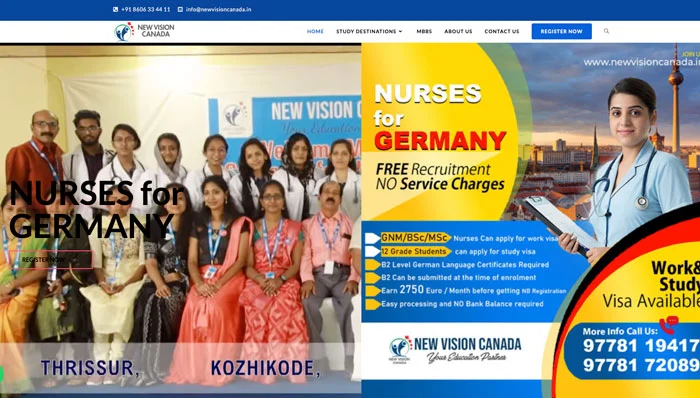
Task: Click the email envelope icon
Action: 180,9
